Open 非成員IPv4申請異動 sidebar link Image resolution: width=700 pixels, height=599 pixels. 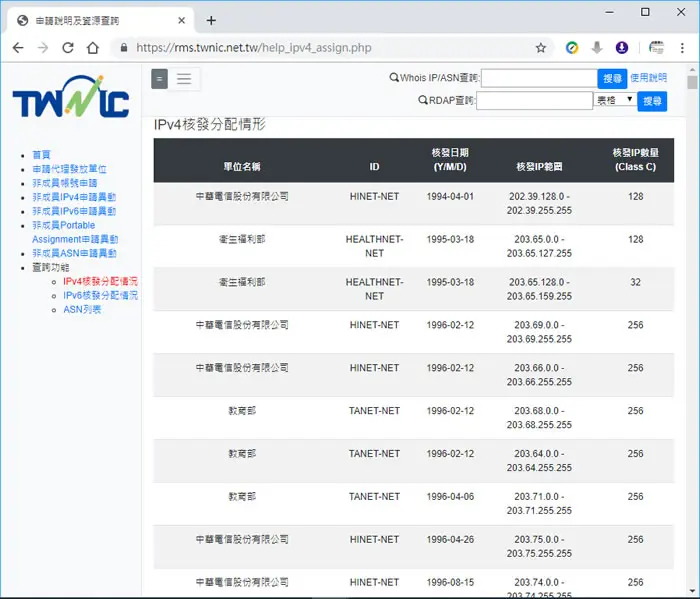pyautogui.click(x=74, y=197)
